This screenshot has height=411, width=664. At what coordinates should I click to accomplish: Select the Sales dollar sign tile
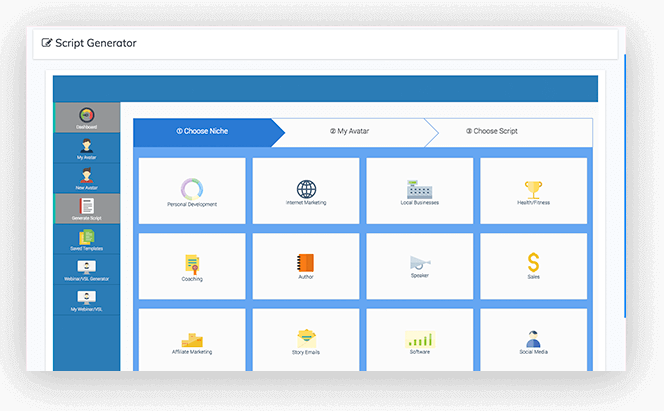tap(533, 266)
